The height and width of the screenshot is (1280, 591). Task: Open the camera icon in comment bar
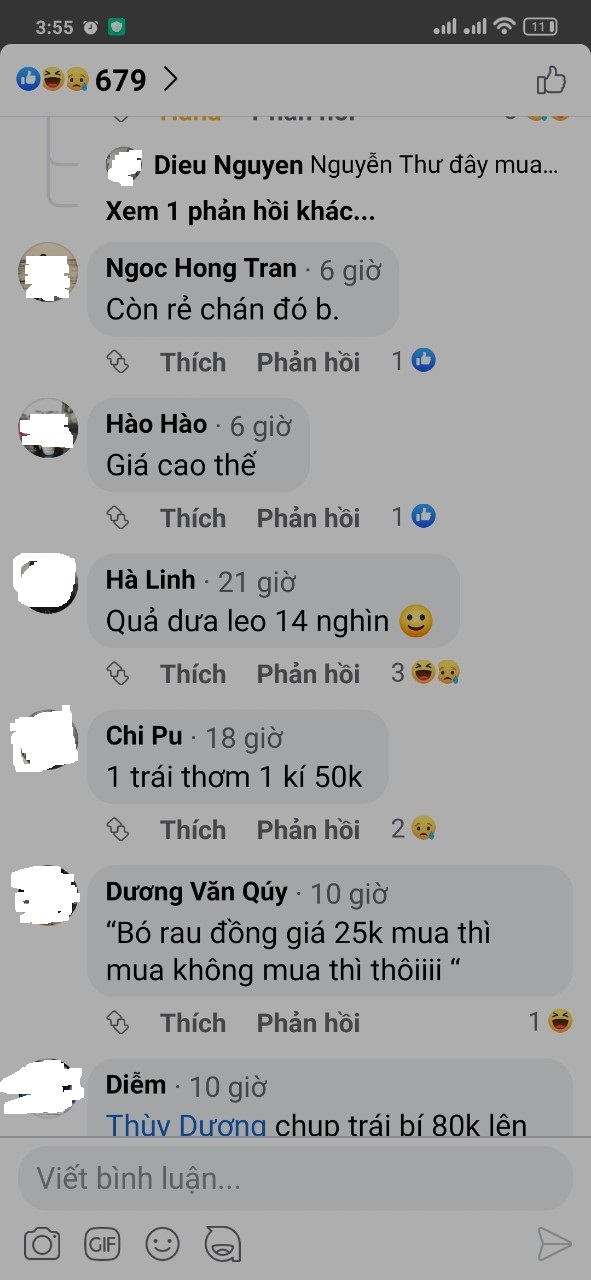[42, 1244]
